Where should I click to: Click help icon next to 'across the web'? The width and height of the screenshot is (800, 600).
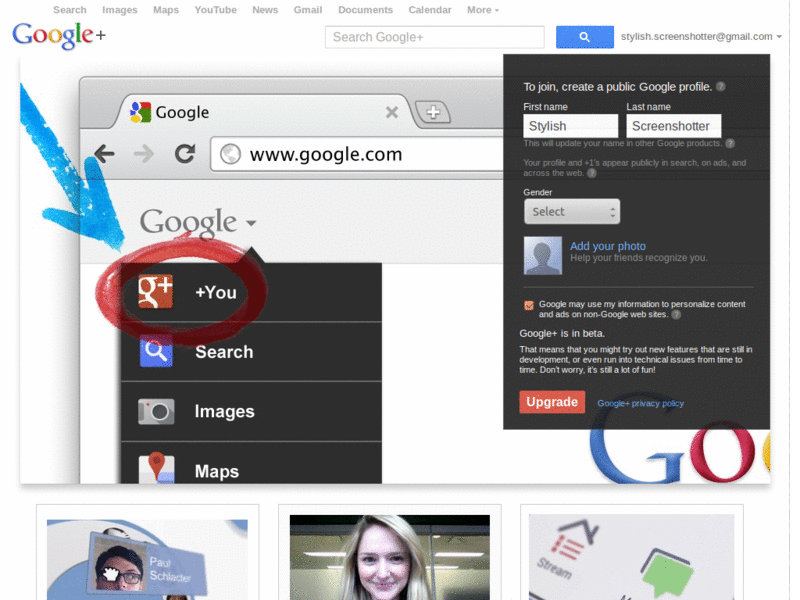590,173
